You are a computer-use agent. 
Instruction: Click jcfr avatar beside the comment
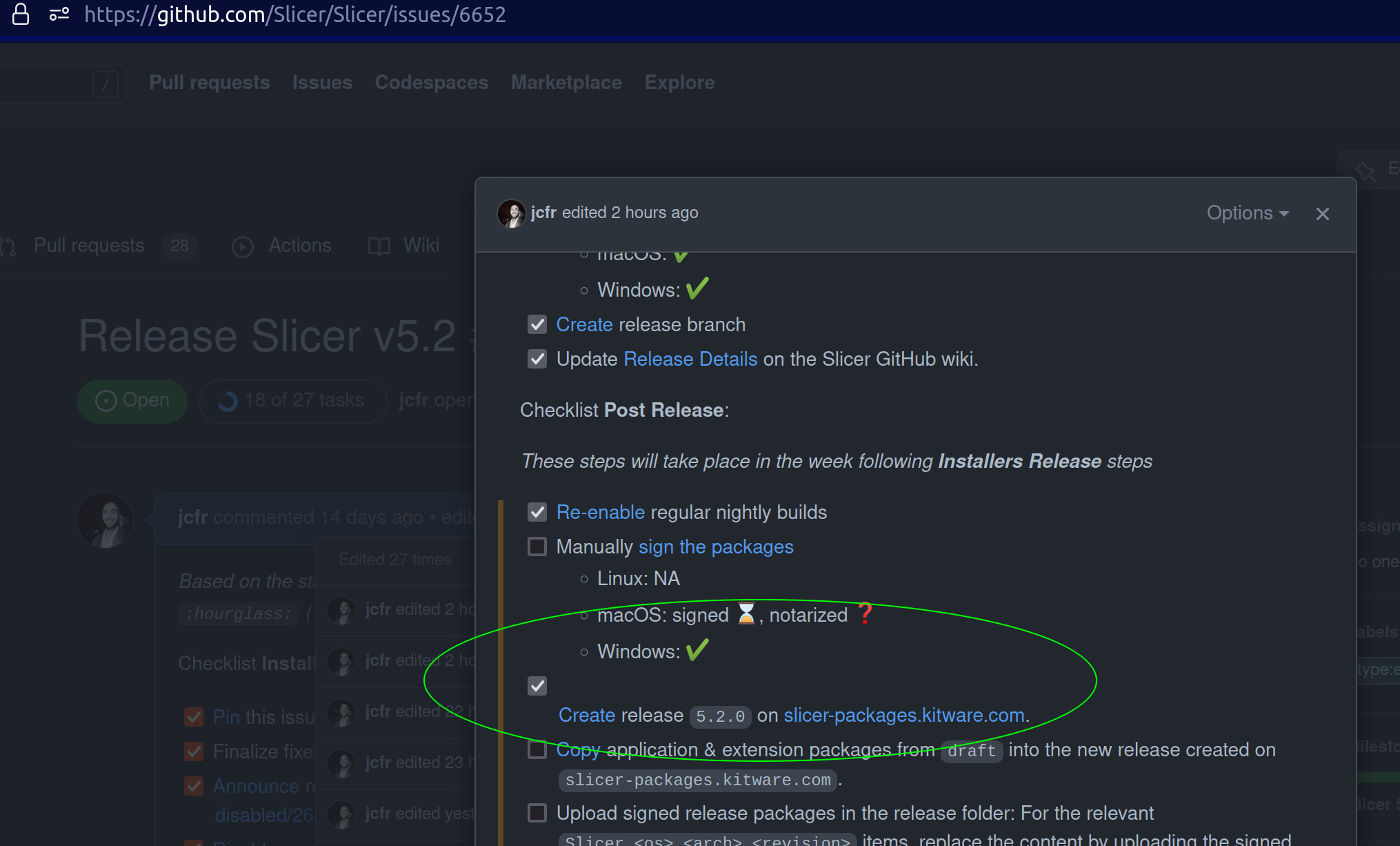pyautogui.click(x=105, y=521)
